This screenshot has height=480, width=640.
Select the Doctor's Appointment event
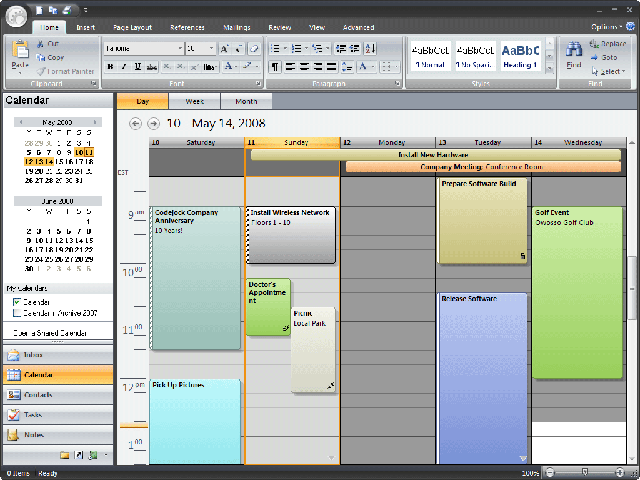[x=268, y=307]
